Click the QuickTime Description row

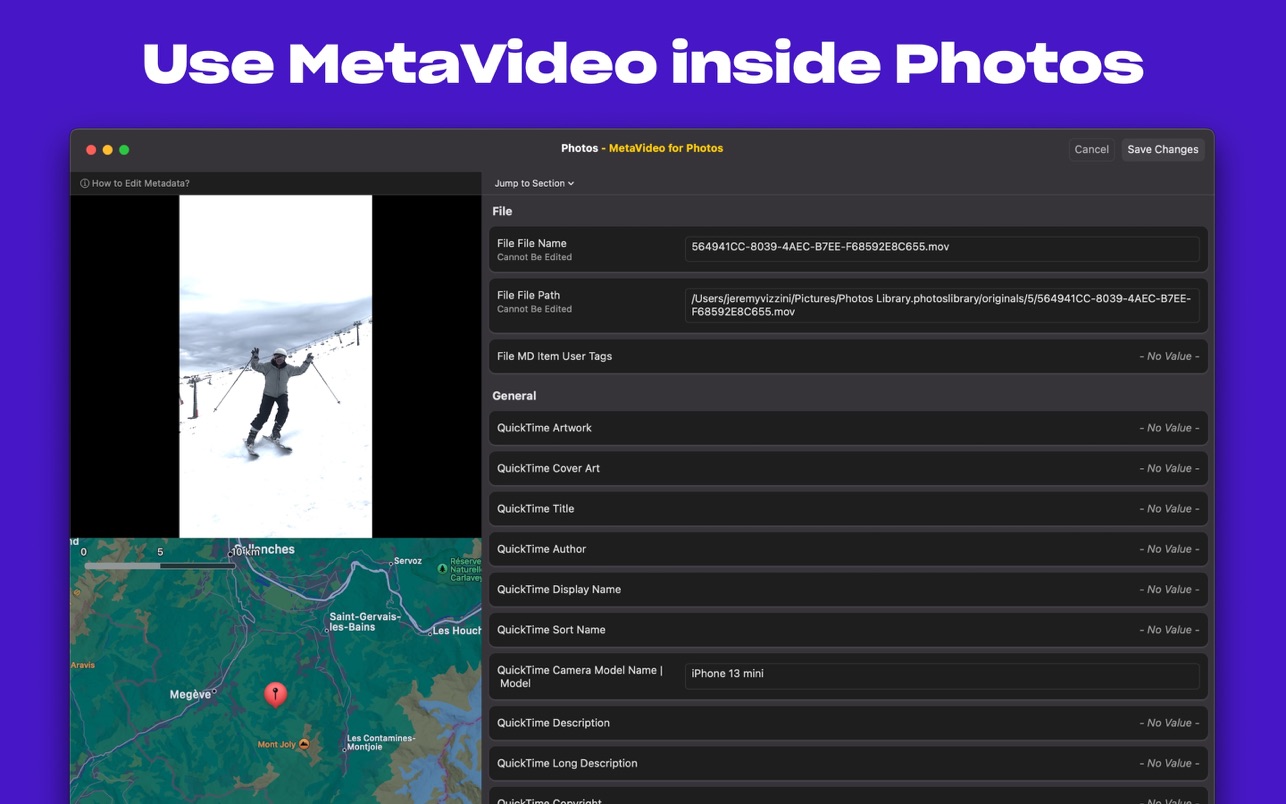847,723
